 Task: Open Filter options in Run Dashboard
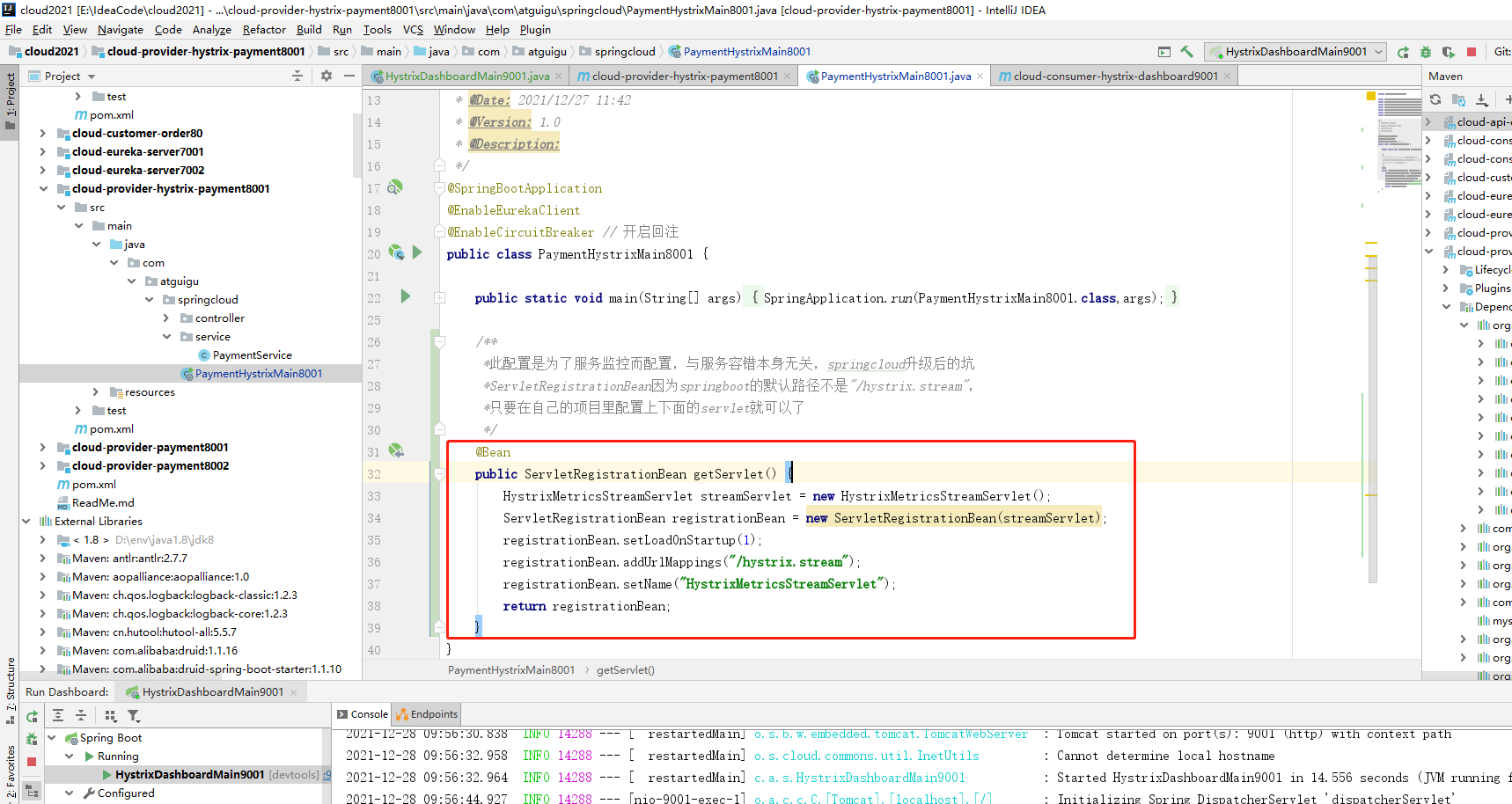(x=134, y=715)
